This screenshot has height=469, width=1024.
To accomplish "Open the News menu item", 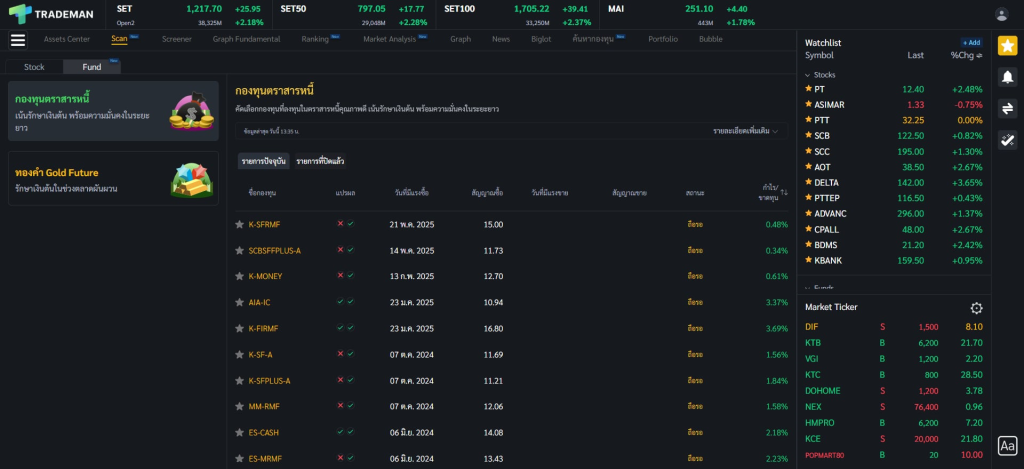I will [x=501, y=39].
